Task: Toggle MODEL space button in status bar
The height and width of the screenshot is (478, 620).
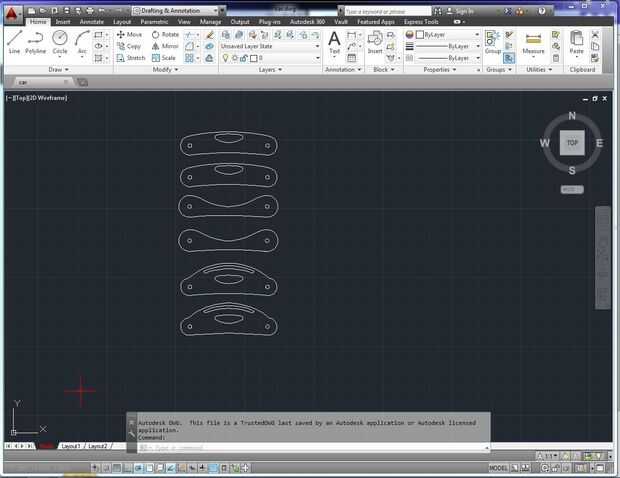Action: tap(498, 468)
